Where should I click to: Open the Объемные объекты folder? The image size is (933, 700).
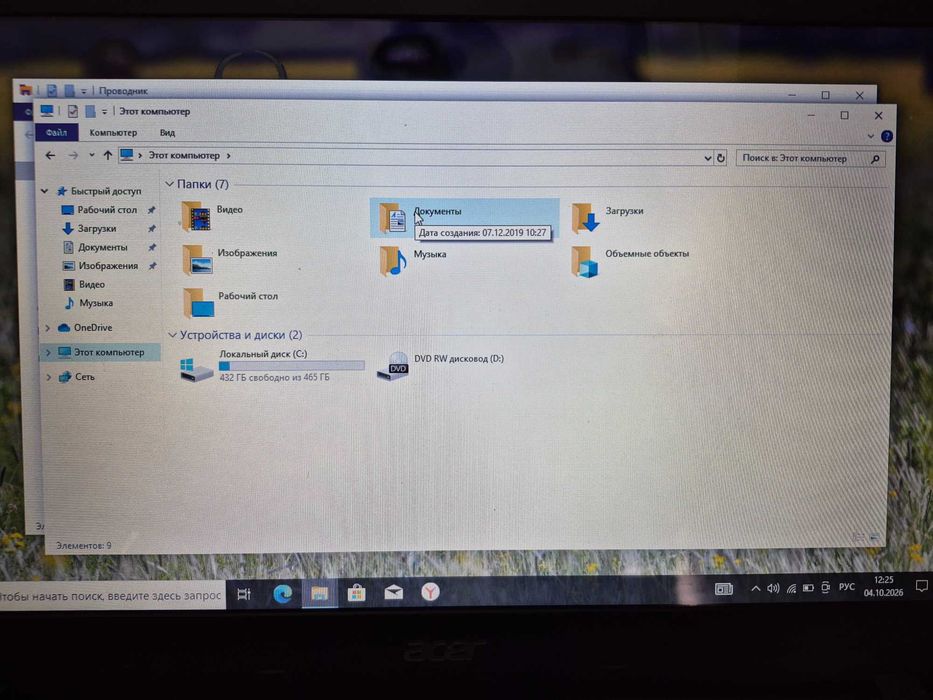click(x=584, y=262)
